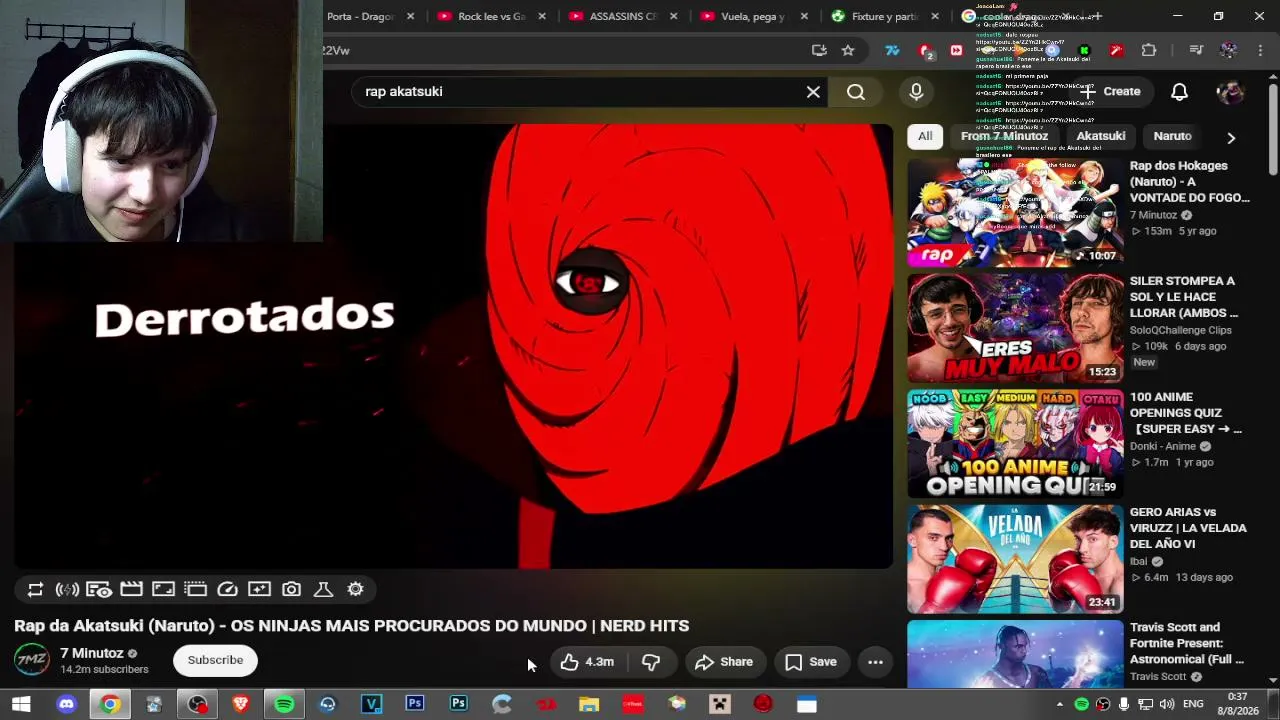
Task: Subscribe to 7 Minutoz
Action: click(x=215, y=660)
